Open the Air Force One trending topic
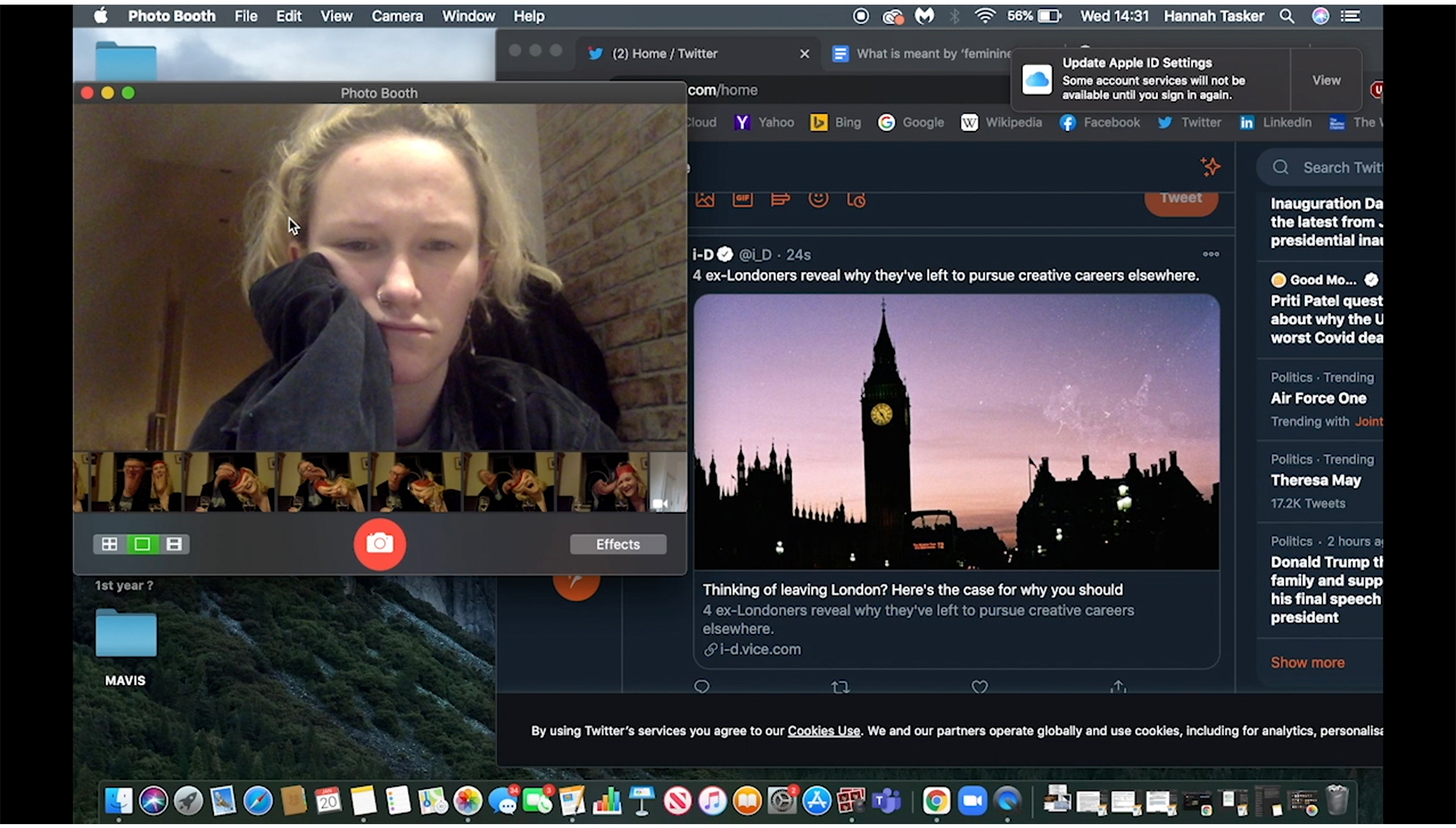 pyautogui.click(x=1318, y=398)
